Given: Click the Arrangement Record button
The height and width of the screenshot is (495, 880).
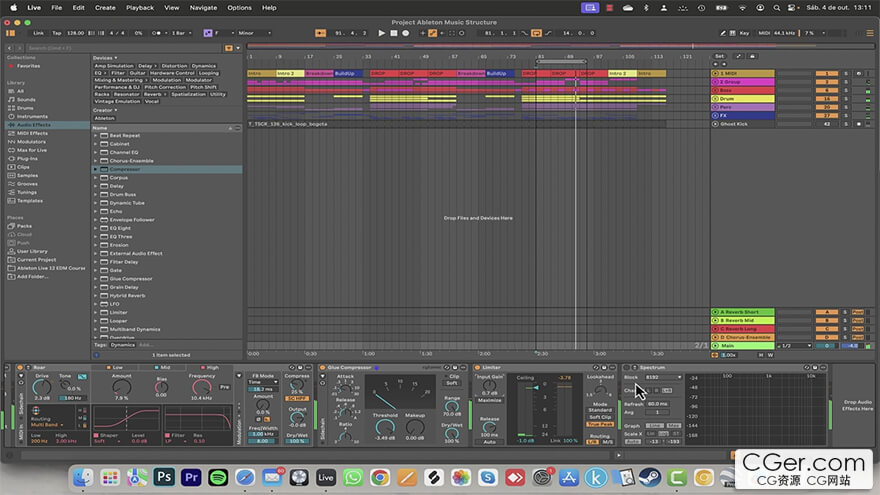Looking at the screenshot, I should tap(406, 33).
